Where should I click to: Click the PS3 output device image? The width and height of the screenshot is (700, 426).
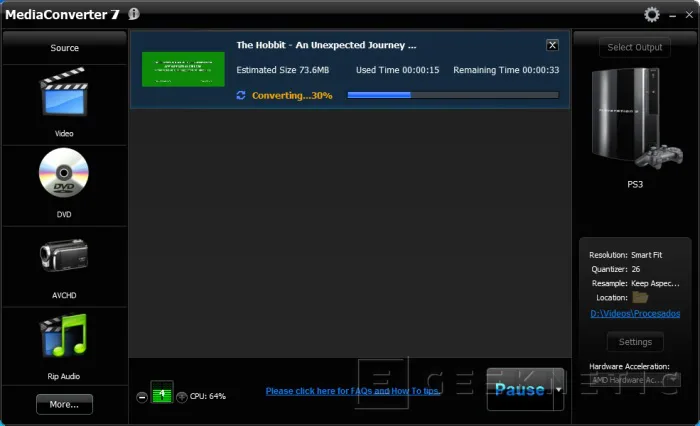(636, 118)
